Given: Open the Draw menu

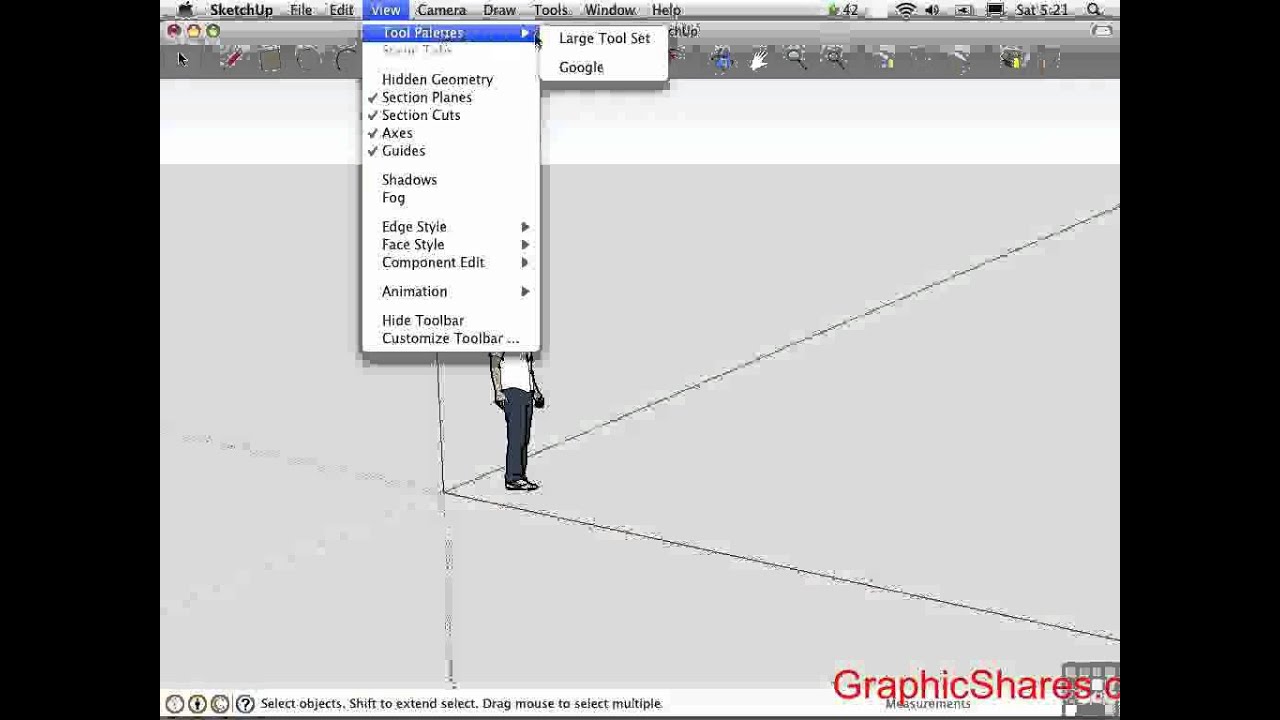Looking at the screenshot, I should pos(499,10).
